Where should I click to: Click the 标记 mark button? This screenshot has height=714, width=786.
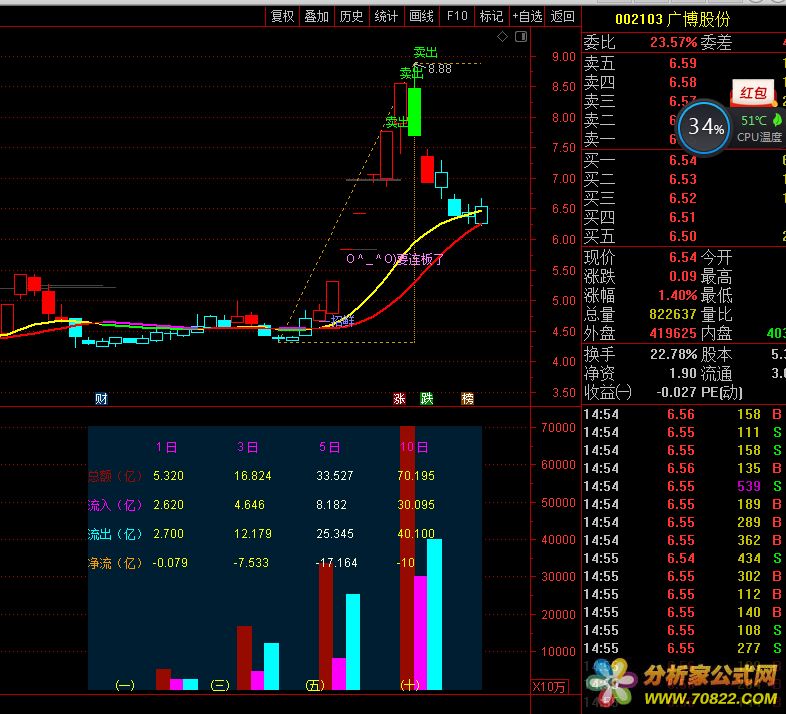pyautogui.click(x=491, y=17)
